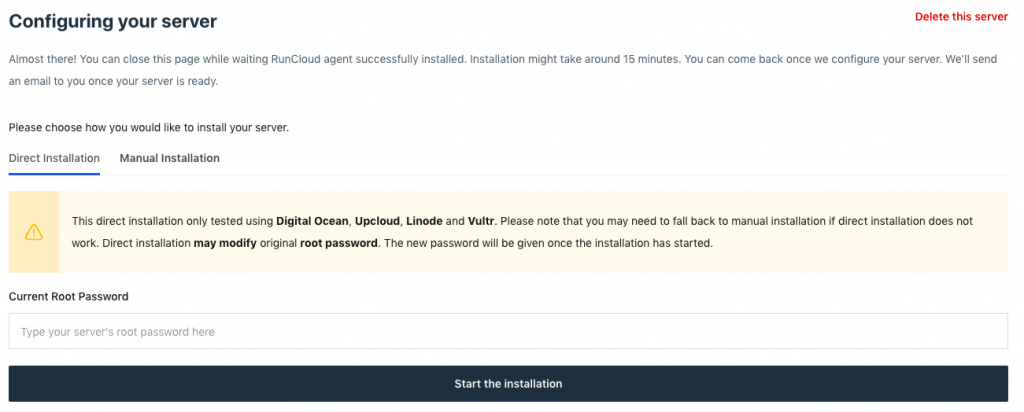Viewport: 1024px width, 412px height.
Task: Click the Current Root Password label
Action: (x=68, y=297)
